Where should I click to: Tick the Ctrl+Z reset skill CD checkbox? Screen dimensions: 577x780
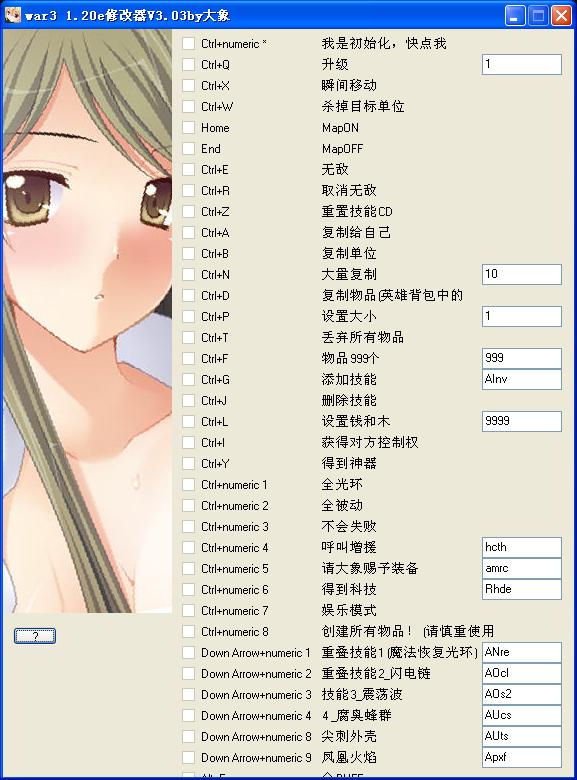189,212
